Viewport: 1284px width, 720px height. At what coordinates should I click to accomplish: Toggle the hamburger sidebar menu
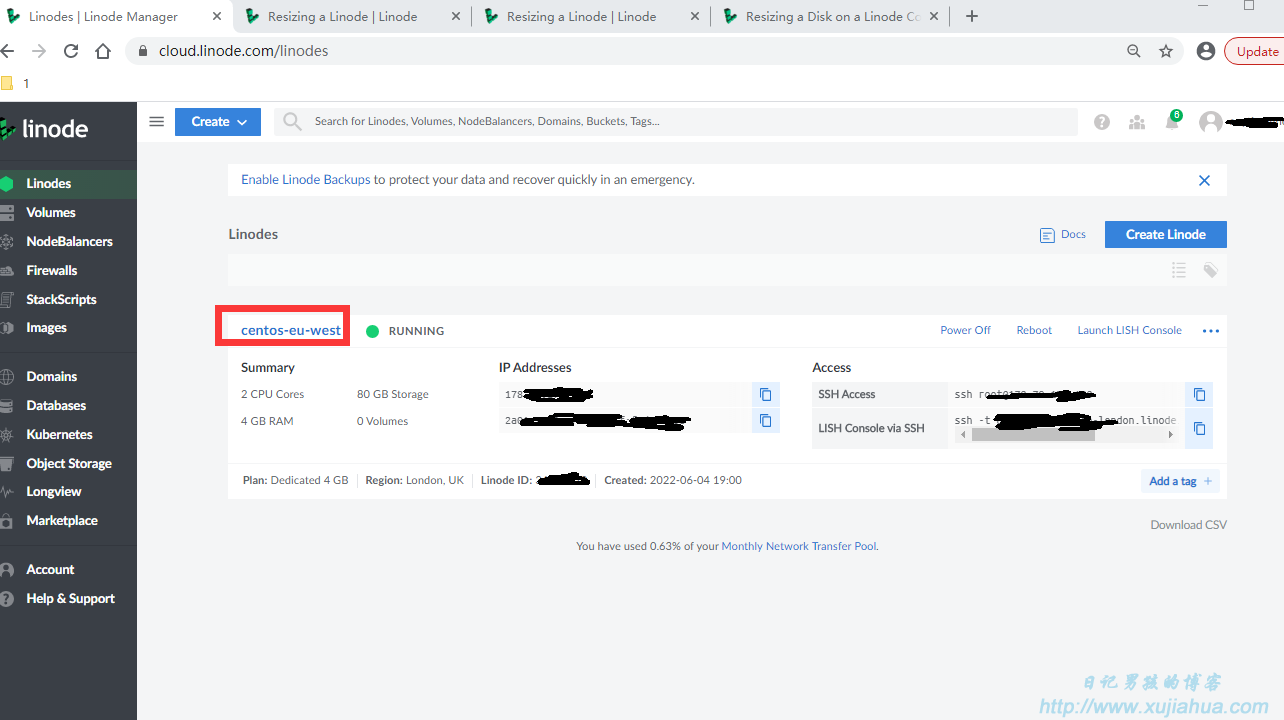coord(156,122)
